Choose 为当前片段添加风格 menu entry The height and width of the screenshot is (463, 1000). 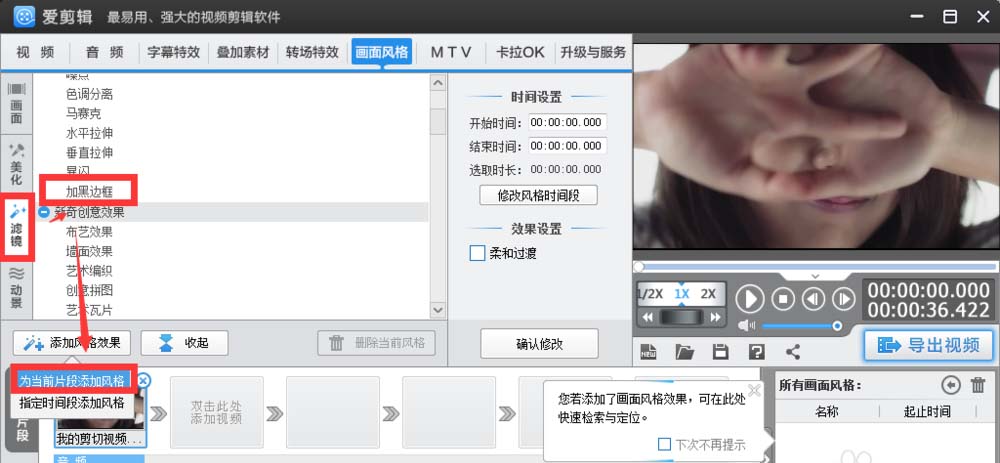pos(71,381)
